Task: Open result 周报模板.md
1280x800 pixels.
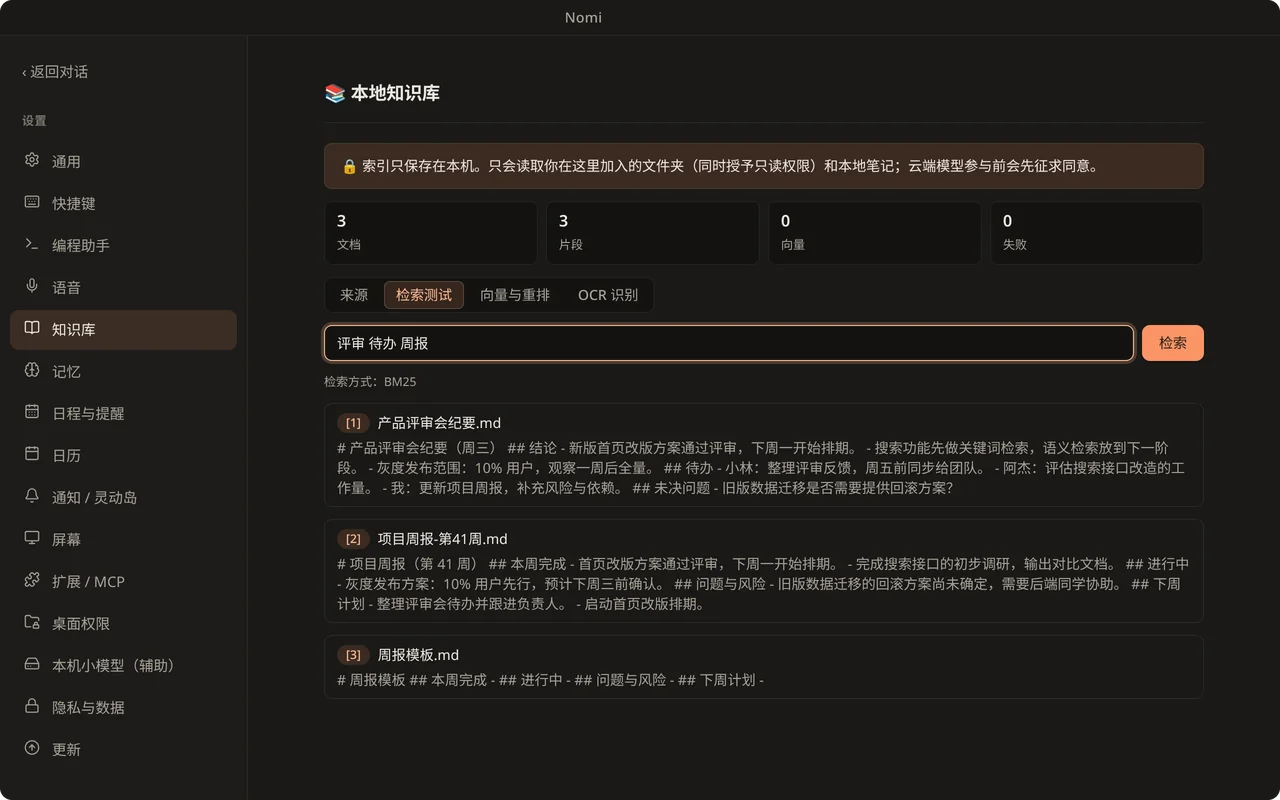Action: click(x=763, y=667)
